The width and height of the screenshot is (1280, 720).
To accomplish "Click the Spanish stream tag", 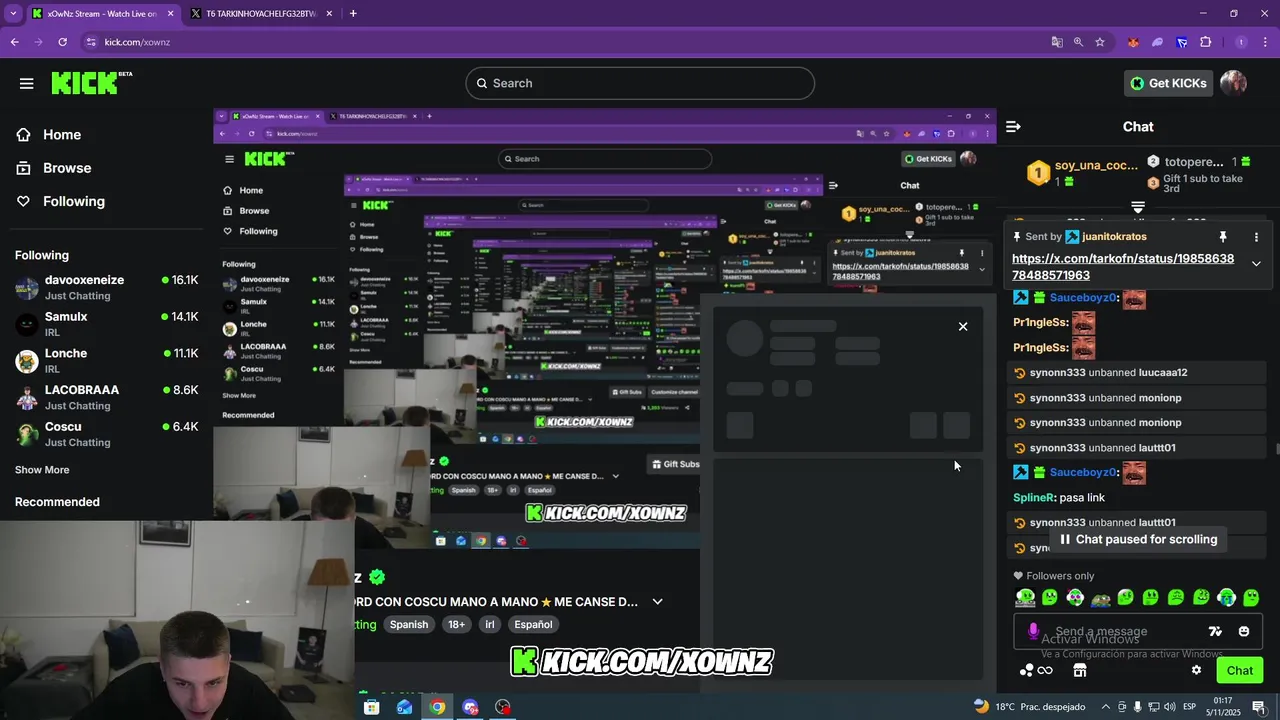I will (409, 624).
